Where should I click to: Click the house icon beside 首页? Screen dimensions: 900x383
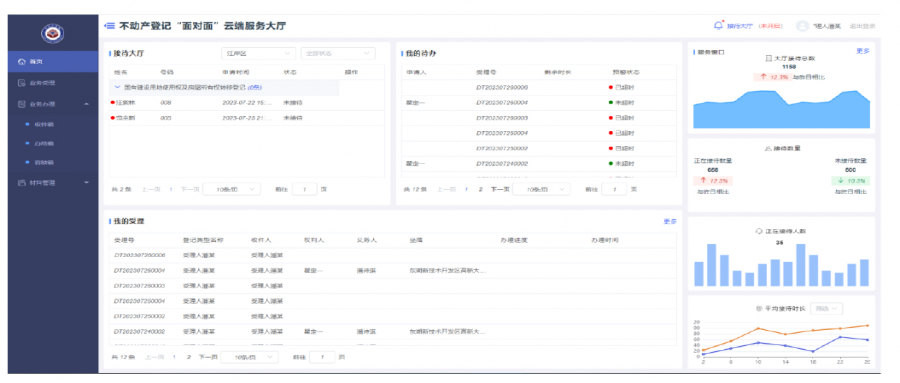point(22,61)
